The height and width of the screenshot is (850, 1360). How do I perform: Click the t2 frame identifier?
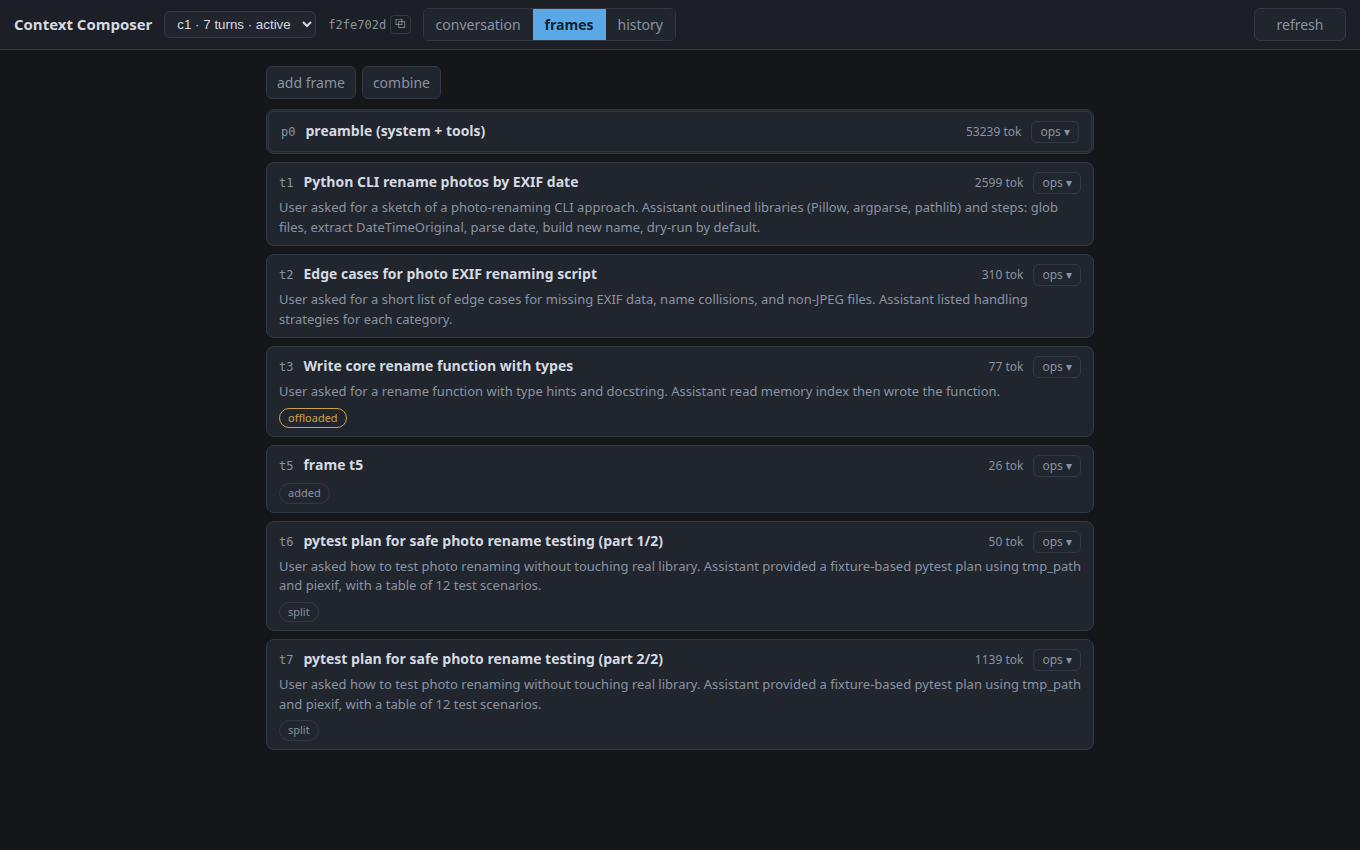[286, 275]
